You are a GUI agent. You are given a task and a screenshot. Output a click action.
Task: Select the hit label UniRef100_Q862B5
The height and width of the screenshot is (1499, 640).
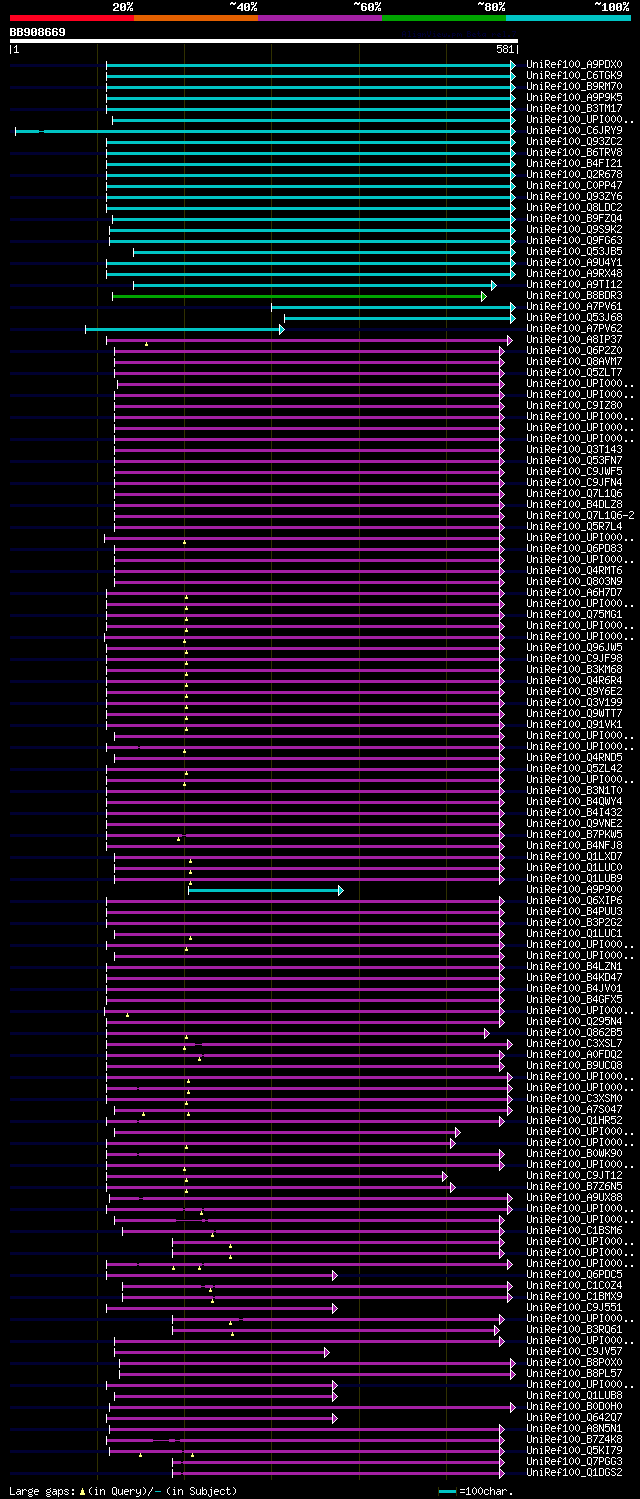[574, 1033]
